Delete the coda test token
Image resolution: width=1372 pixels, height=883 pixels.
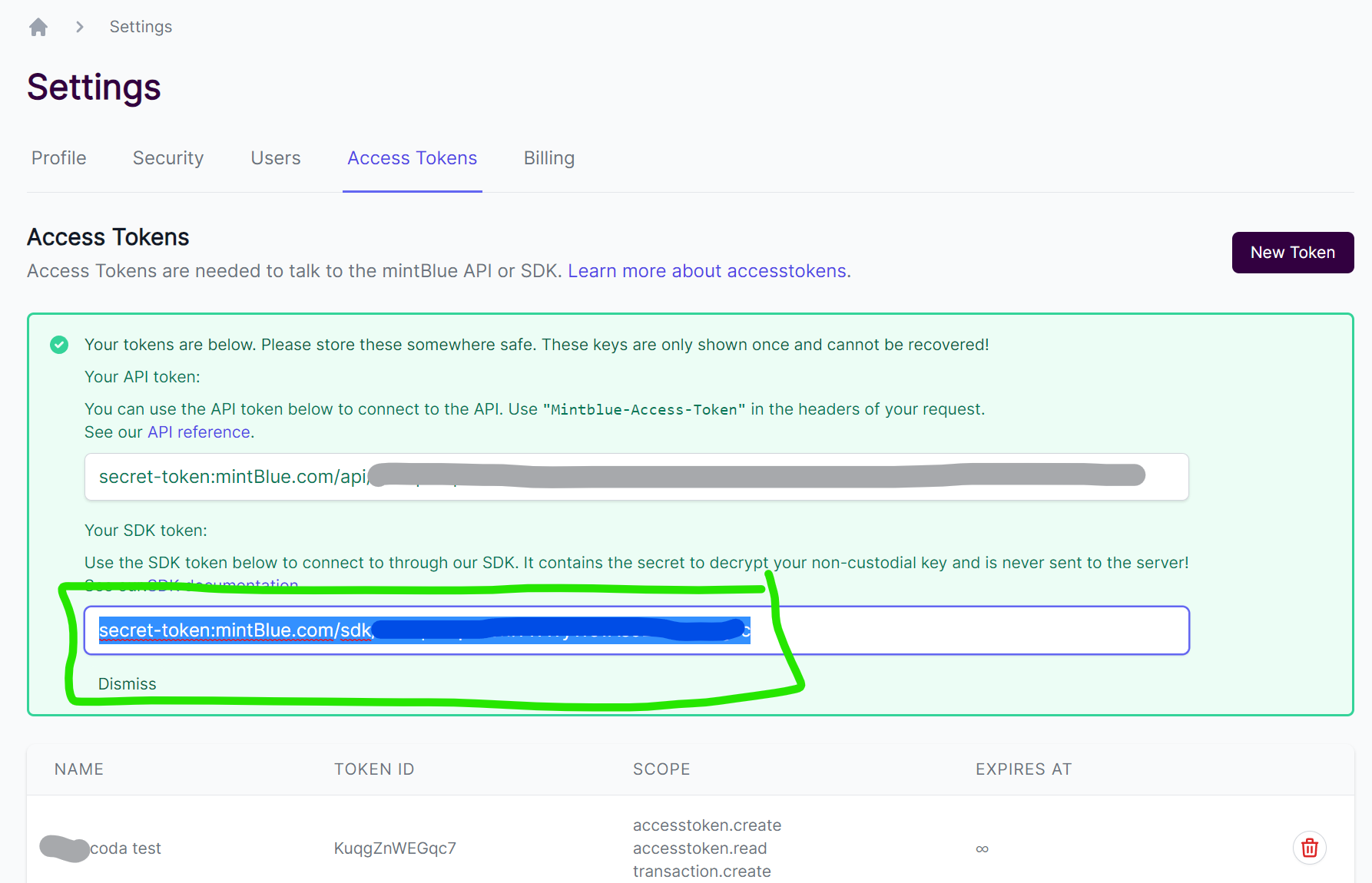[x=1310, y=848]
